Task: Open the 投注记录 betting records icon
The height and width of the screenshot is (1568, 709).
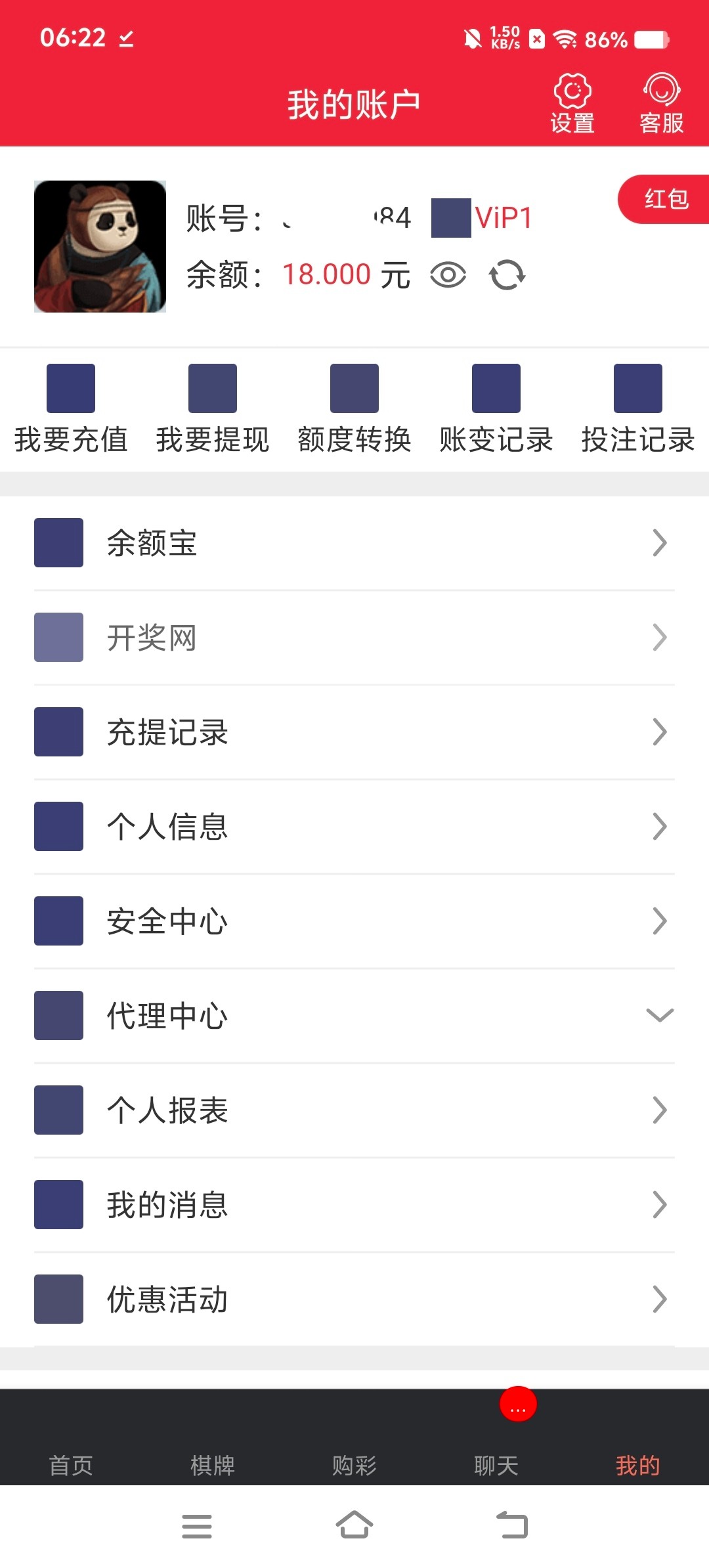Action: pos(638,389)
